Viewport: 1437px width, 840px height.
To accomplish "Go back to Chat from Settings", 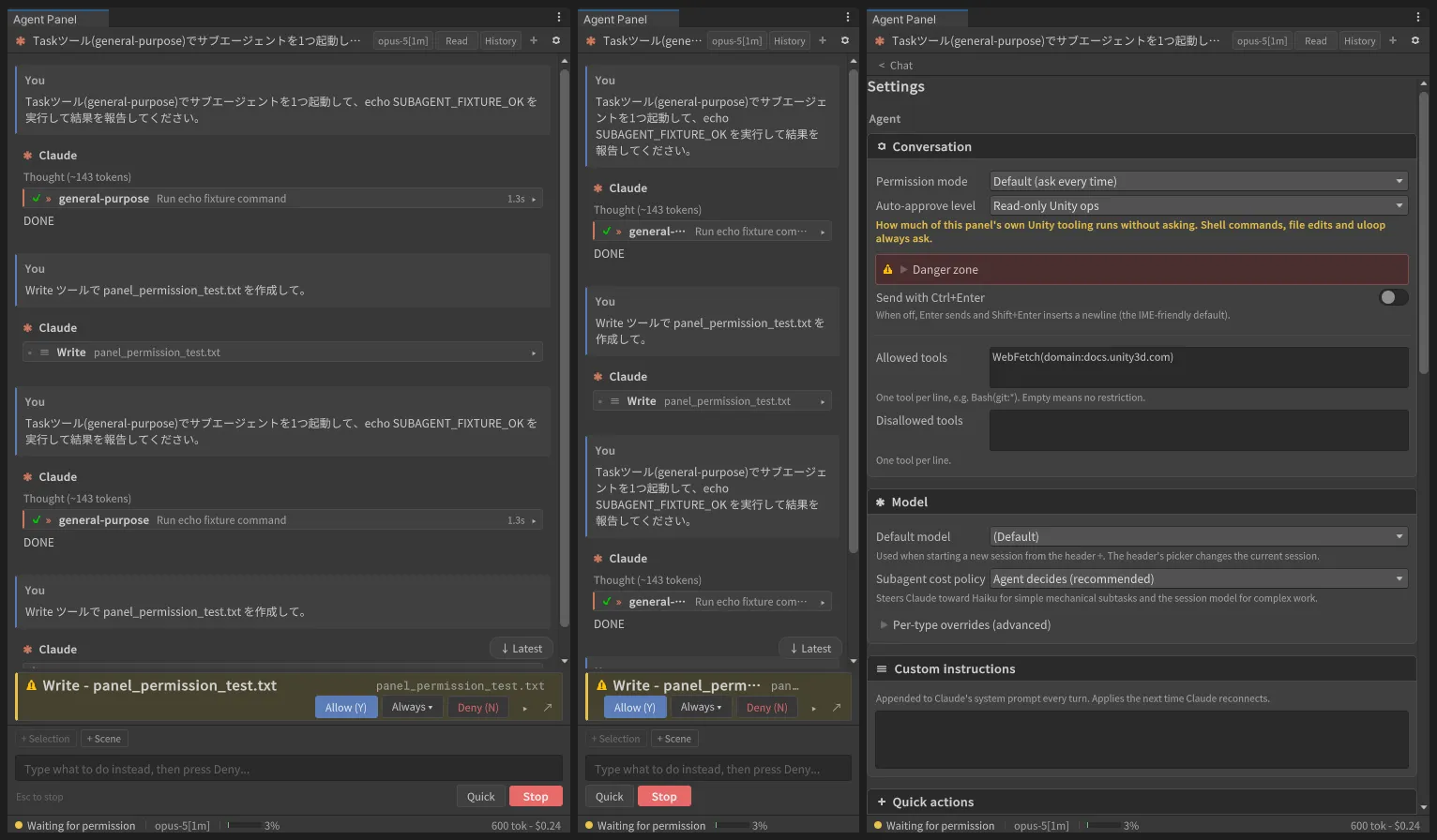I will (x=896, y=66).
